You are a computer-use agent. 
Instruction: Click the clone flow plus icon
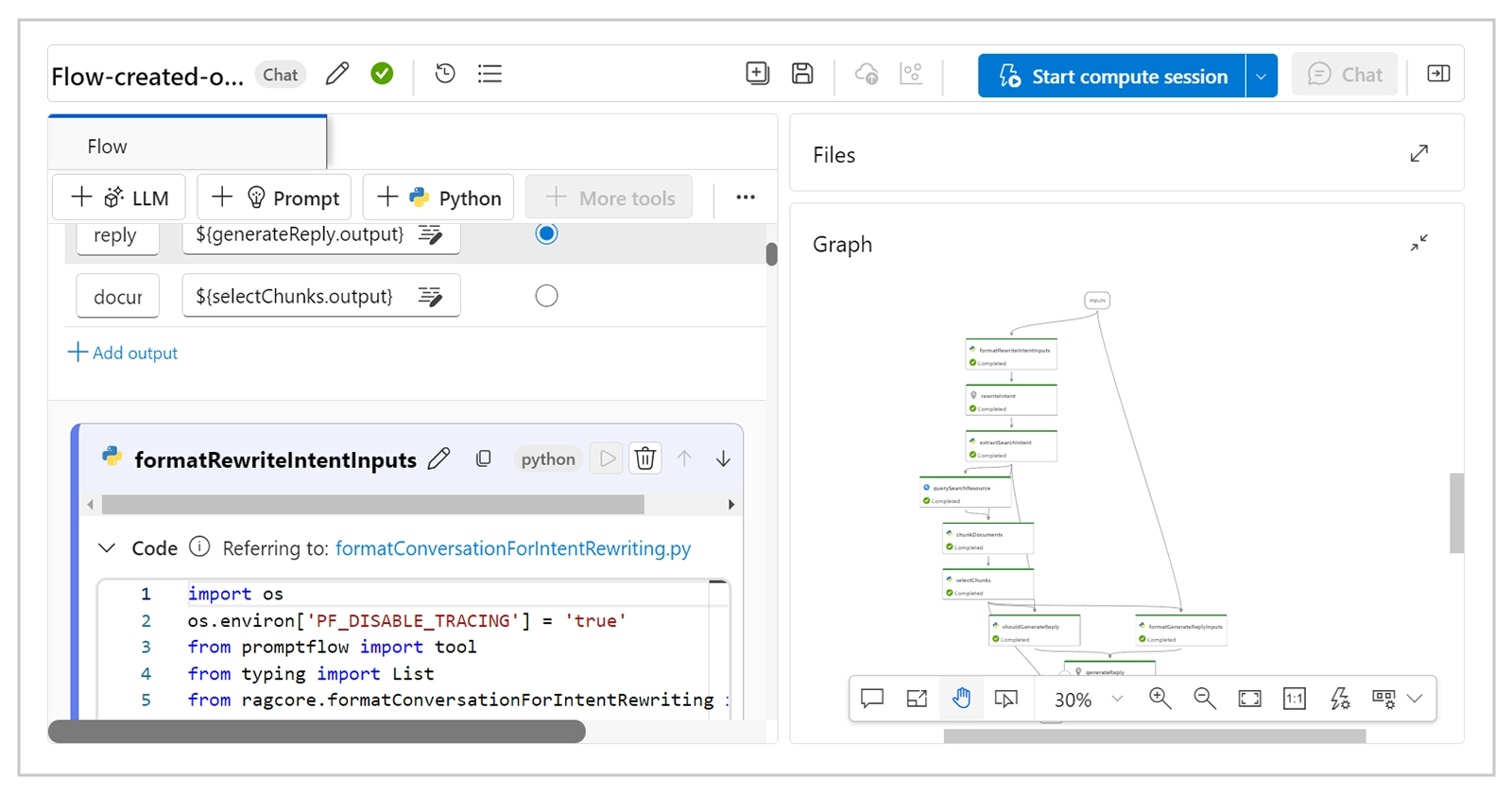[x=757, y=74]
